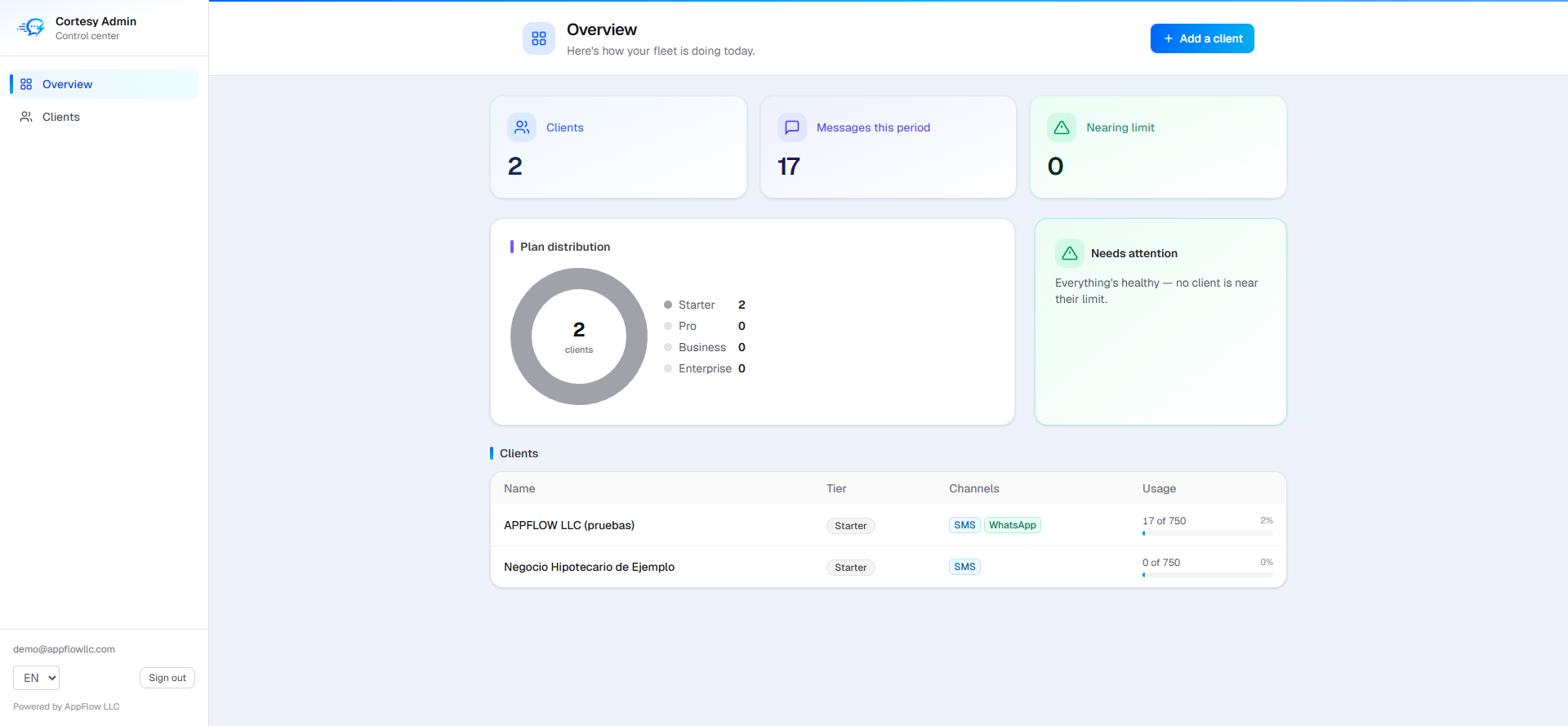Click the Powered by AppFlow LLC text
This screenshot has width=1568, height=726.
[x=66, y=706]
